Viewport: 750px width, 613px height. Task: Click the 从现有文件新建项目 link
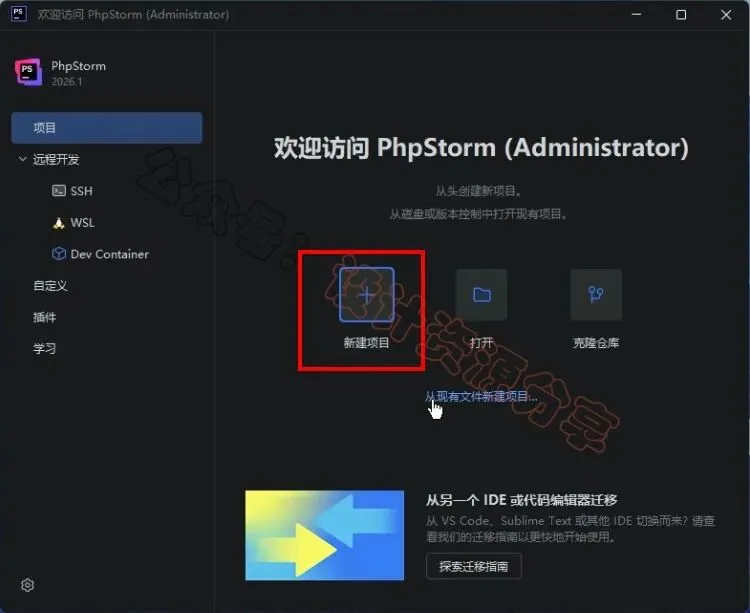pos(481,396)
